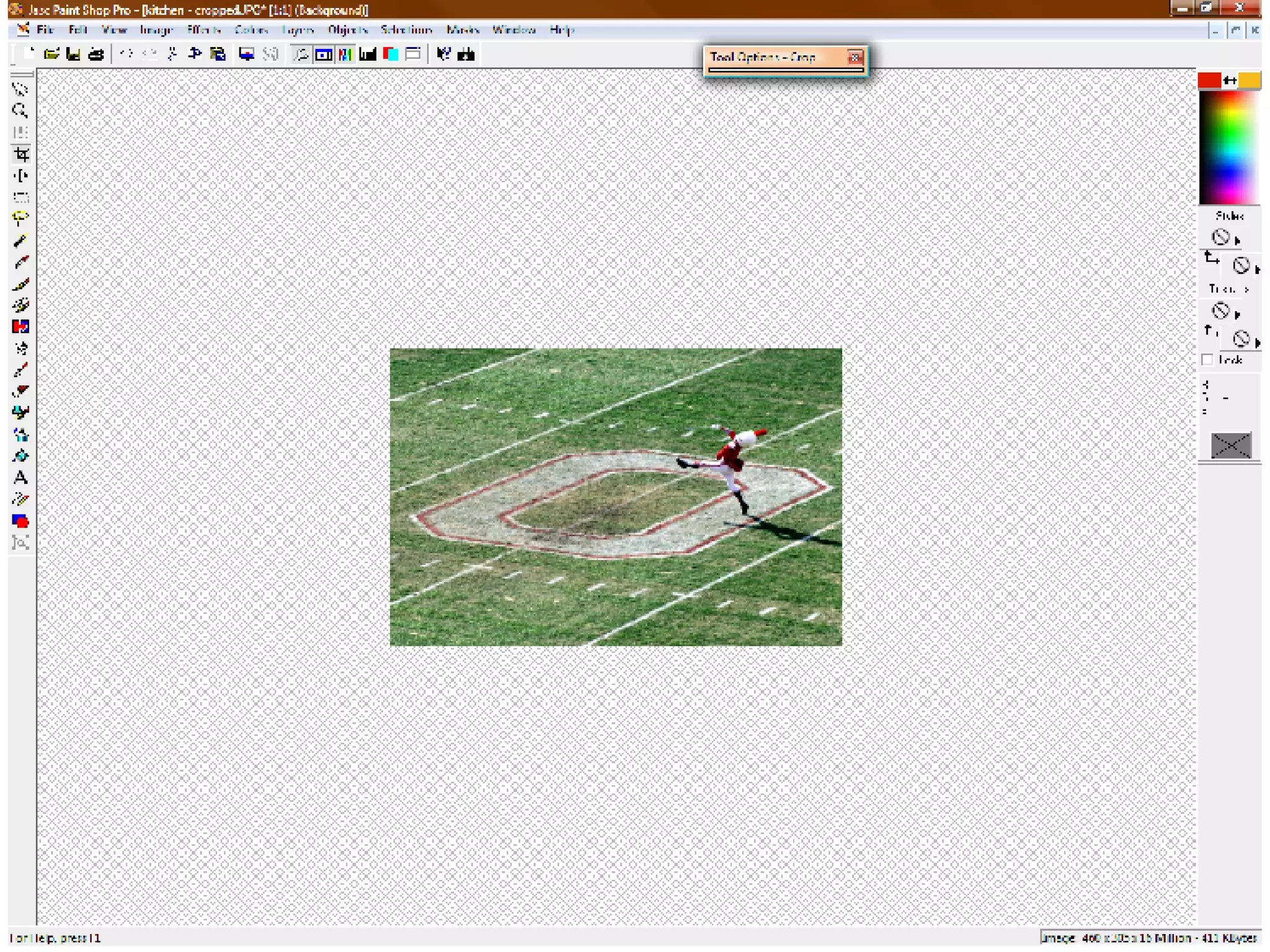Select the Crop tool in left toolbar
Screen dimensions: 1270x952
[21, 154]
